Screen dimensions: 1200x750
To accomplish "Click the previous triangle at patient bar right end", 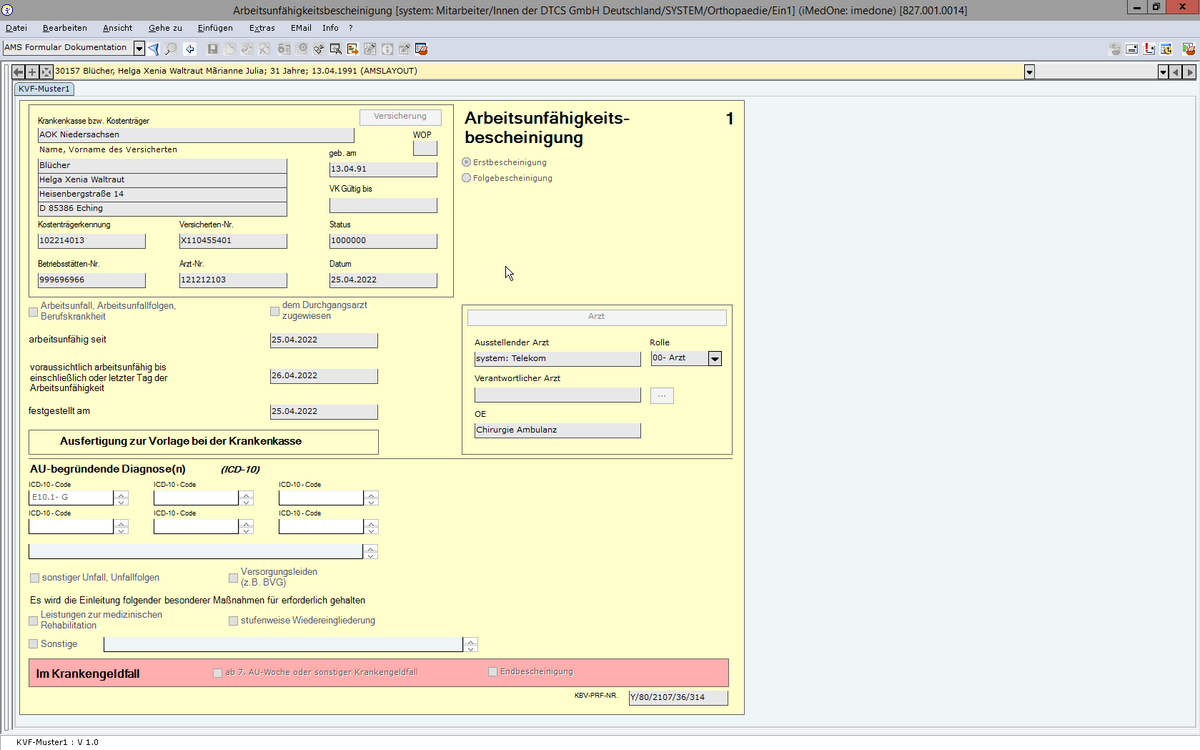I will click(x=1176, y=72).
